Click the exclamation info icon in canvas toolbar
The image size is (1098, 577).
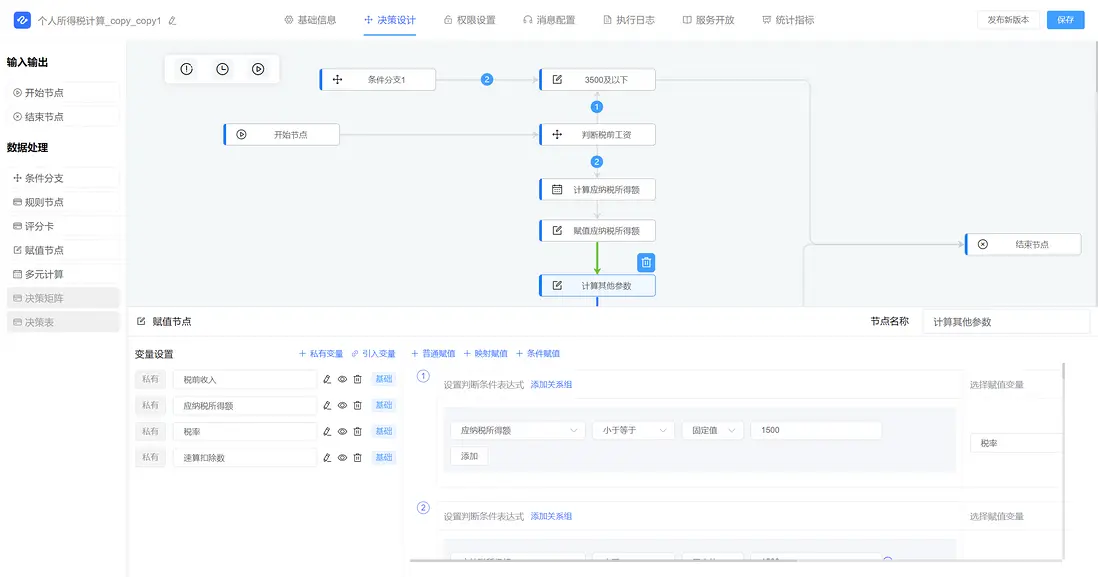pyautogui.click(x=186, y=69)
